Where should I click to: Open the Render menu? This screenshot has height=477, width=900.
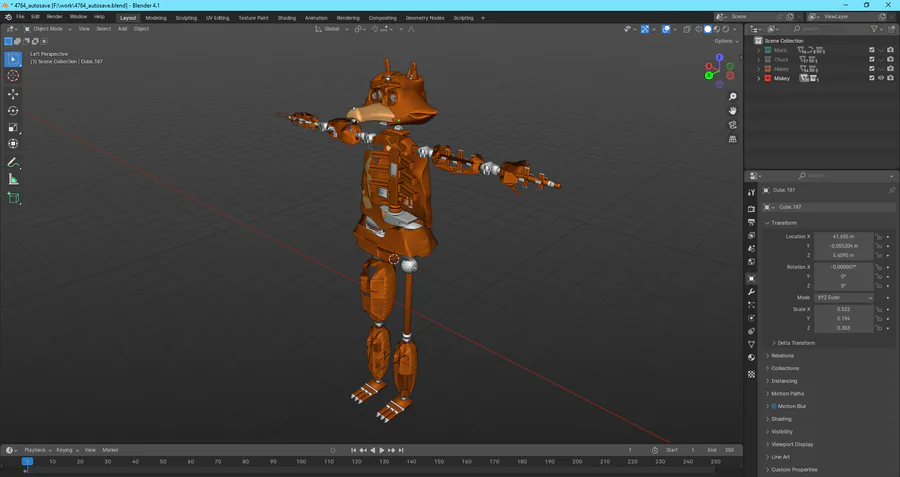click(x=55, y=17)
